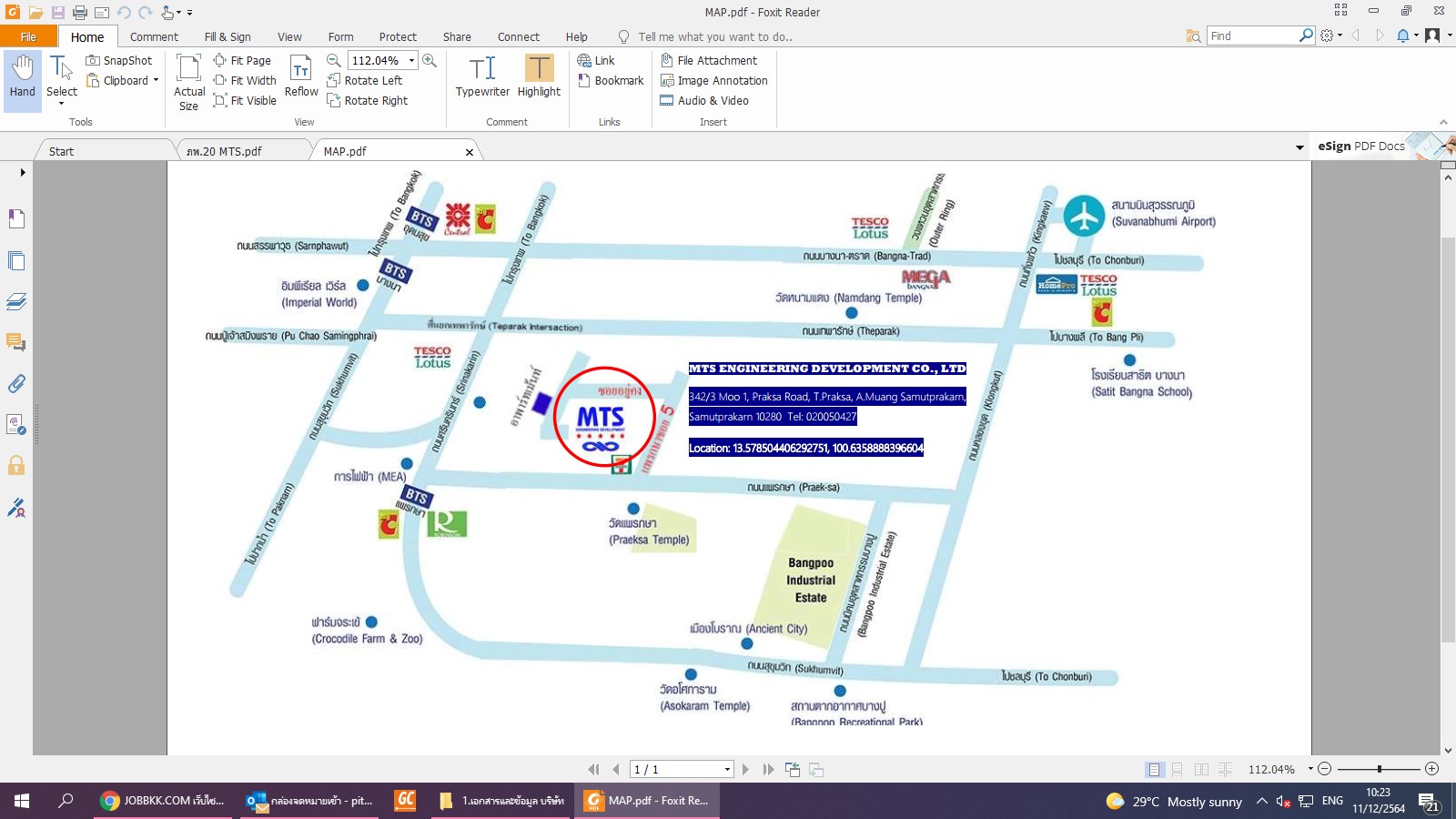Screen dimensions: 1456x819
Task: Close the MAP.pdf document tab
Action: tap(470, 152)
